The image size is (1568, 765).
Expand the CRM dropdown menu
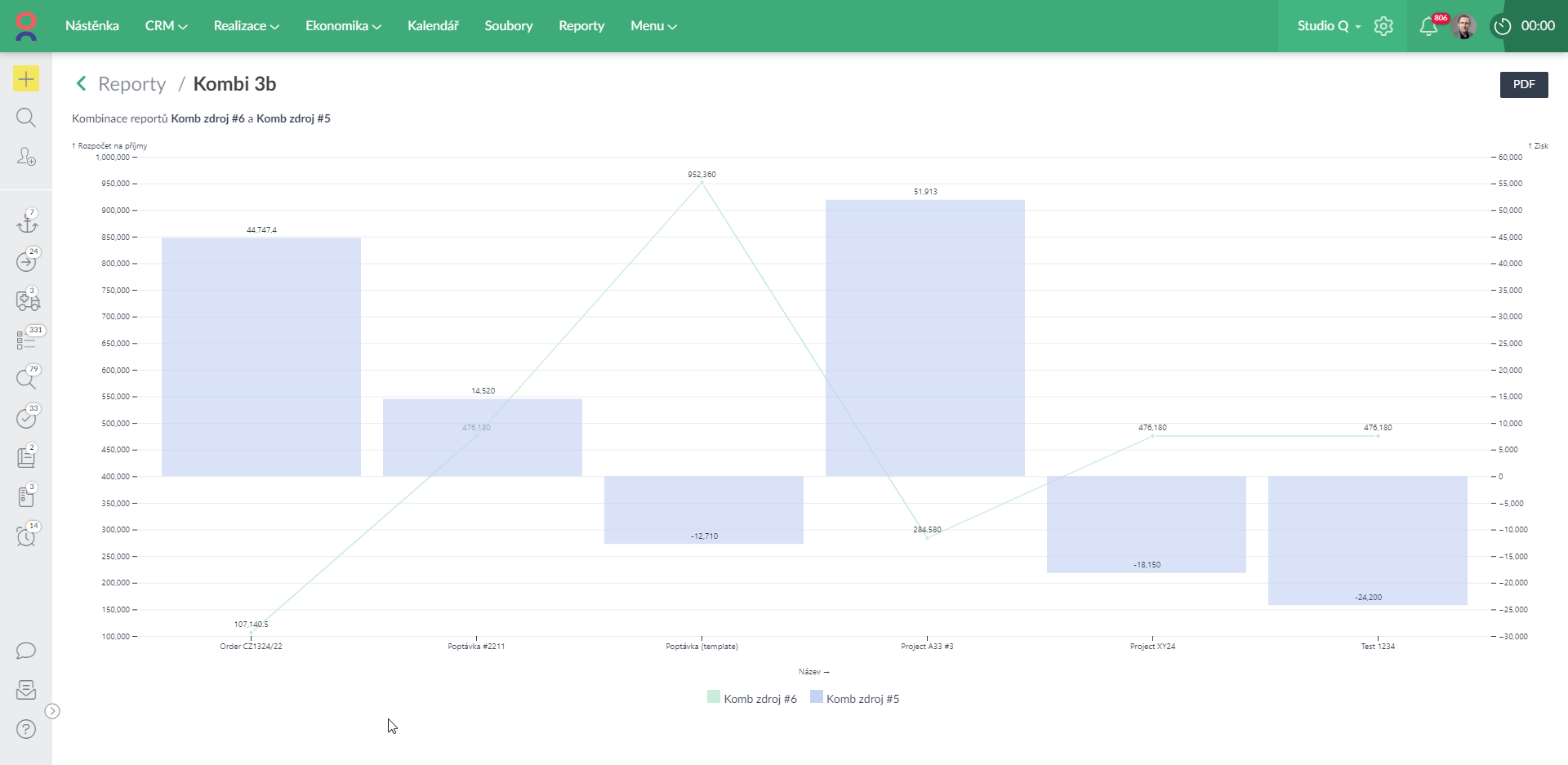[166, 26]
